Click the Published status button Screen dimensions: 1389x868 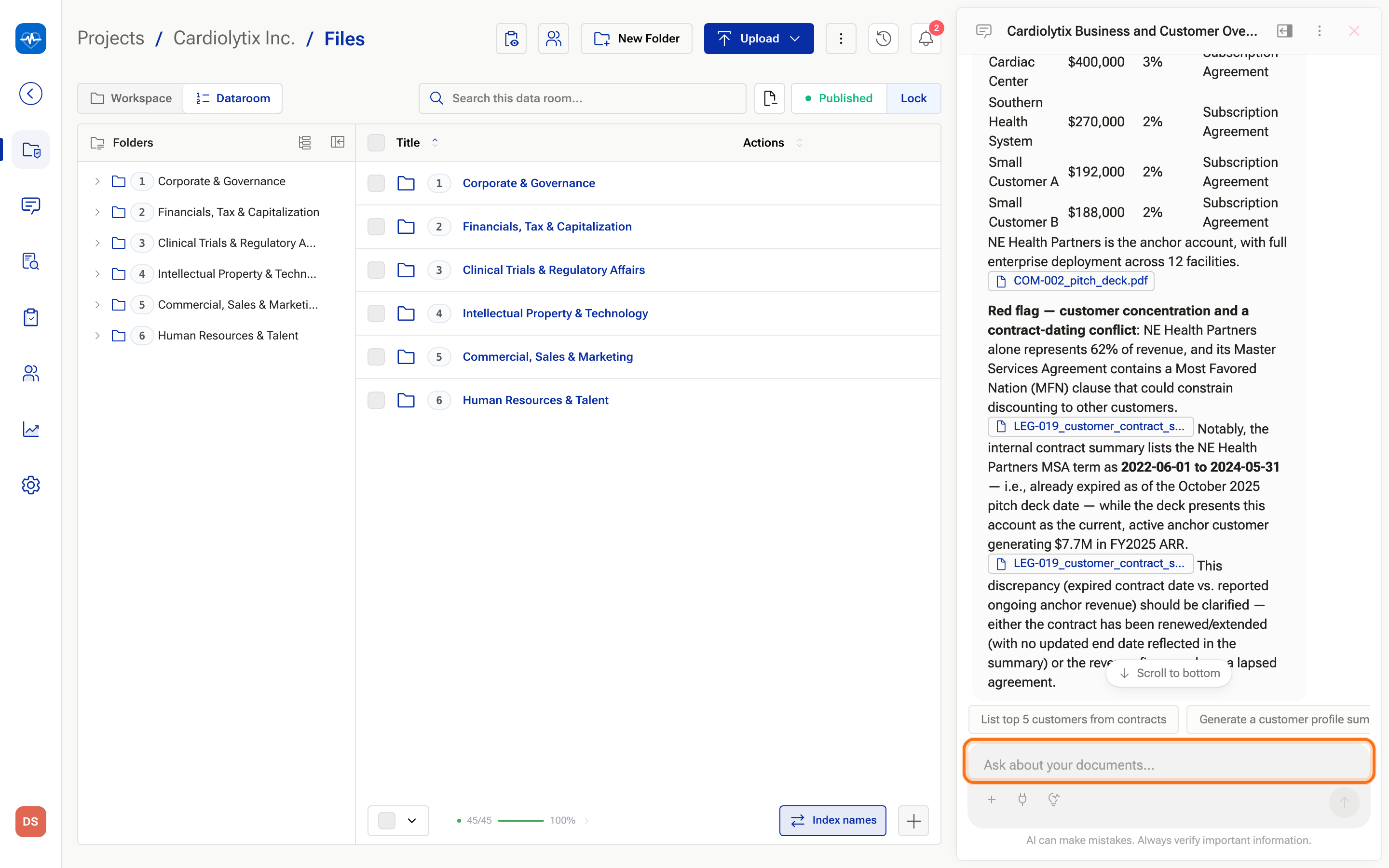click(839, 98)
